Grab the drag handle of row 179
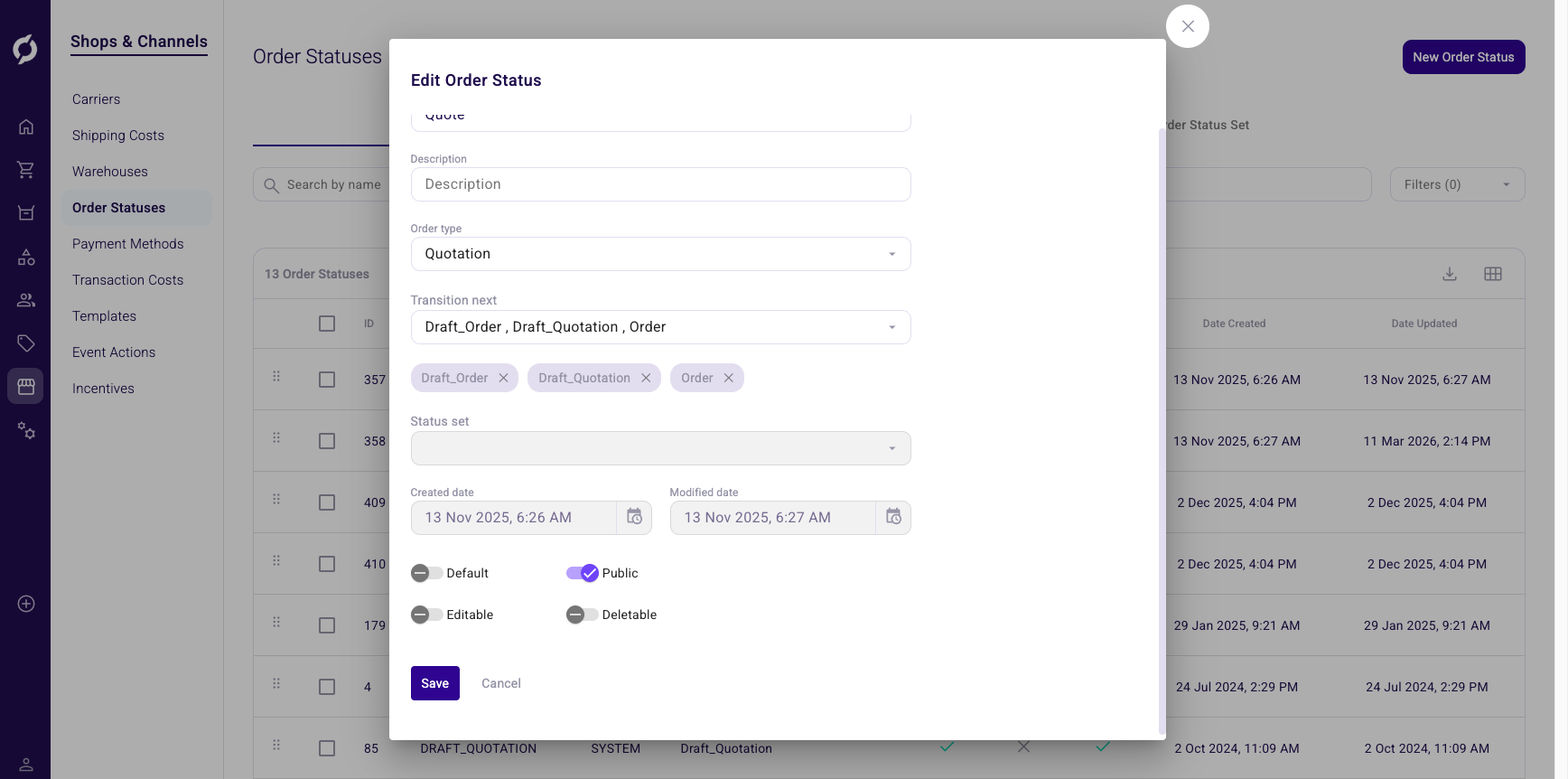This screenshot has width=1568, height=779. click(276, 622)
